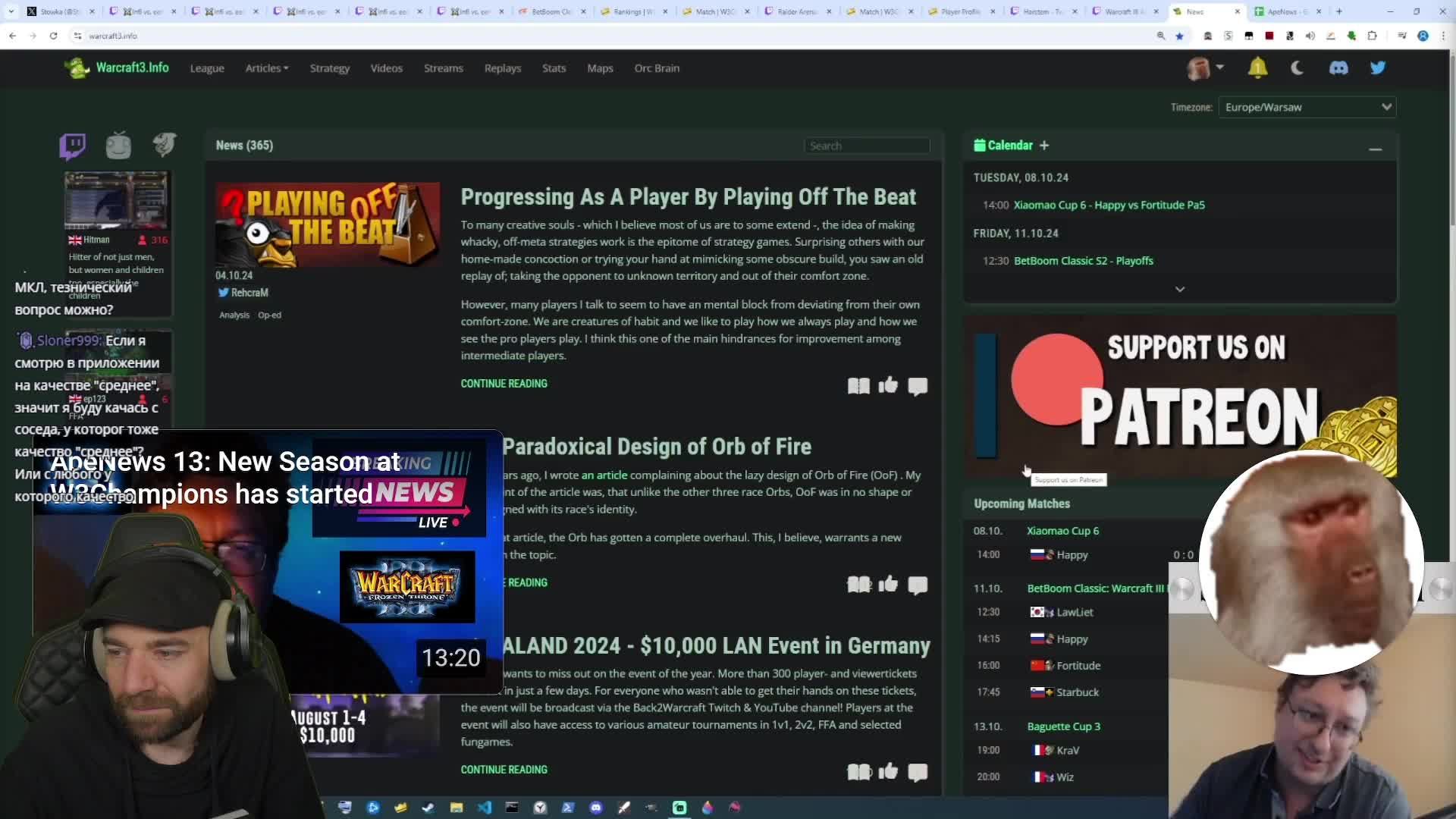This screenshot has width=1456, height=819.
Task: Mark Orb of Fire article as read
Action: tap(858, 585)
